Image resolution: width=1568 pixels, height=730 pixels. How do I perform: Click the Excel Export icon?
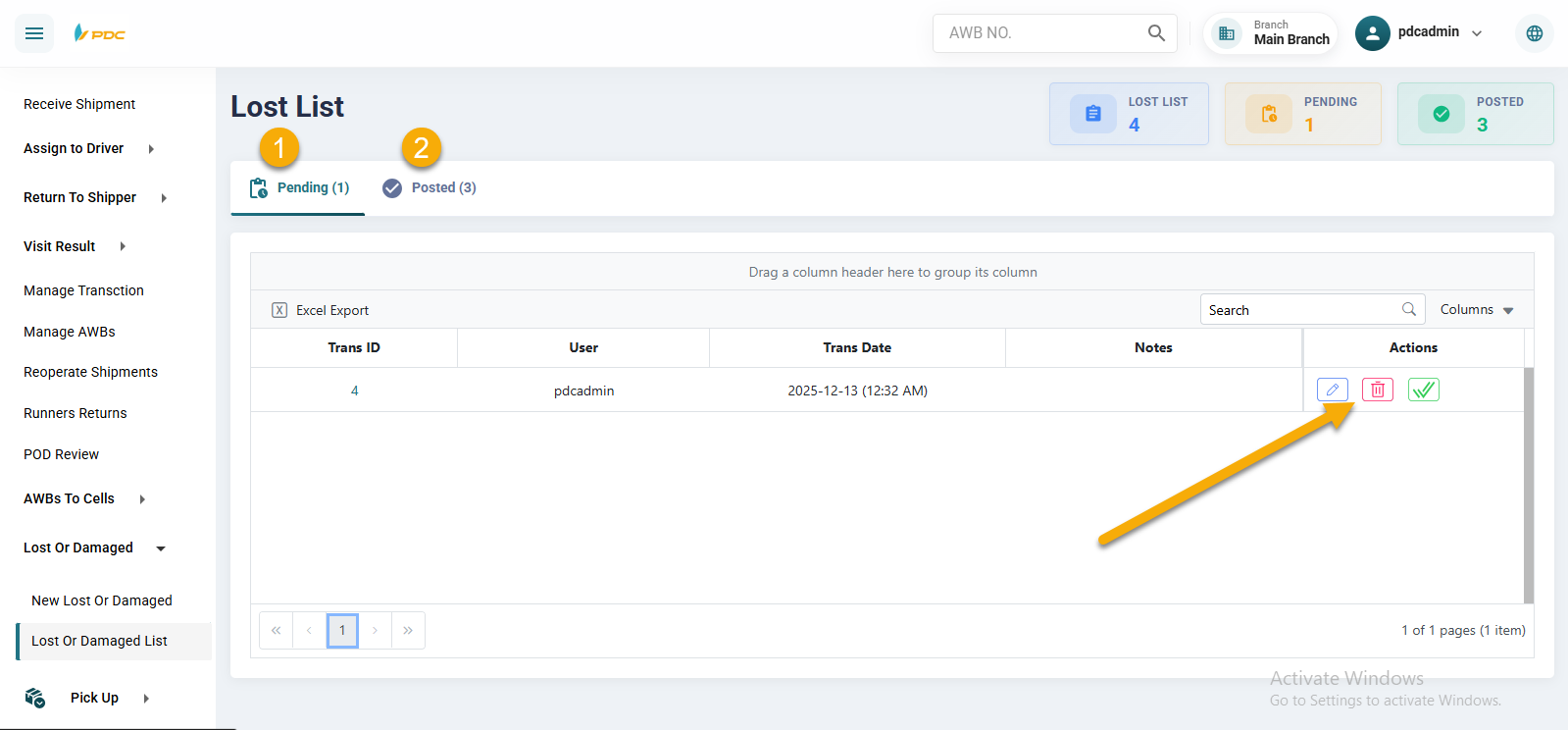click(x=279, y=310)
